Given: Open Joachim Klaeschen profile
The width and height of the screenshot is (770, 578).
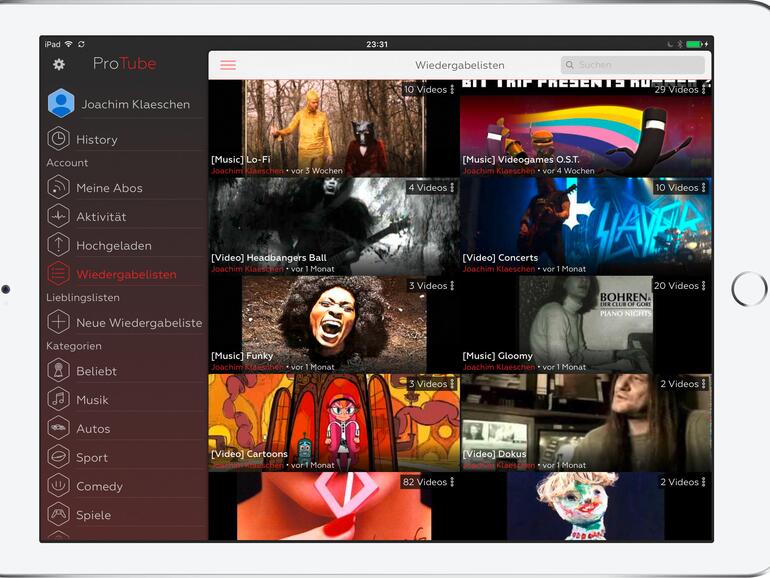Looking at the screenshot, I should (135, 104).
